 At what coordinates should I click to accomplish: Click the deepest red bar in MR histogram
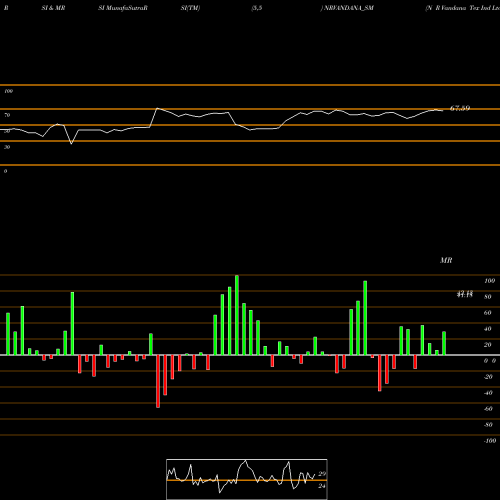(158, 381)
